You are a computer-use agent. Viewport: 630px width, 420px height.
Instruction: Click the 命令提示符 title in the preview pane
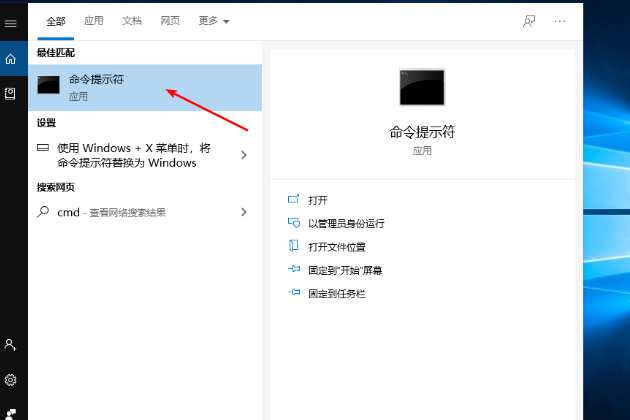coord(422,132)
